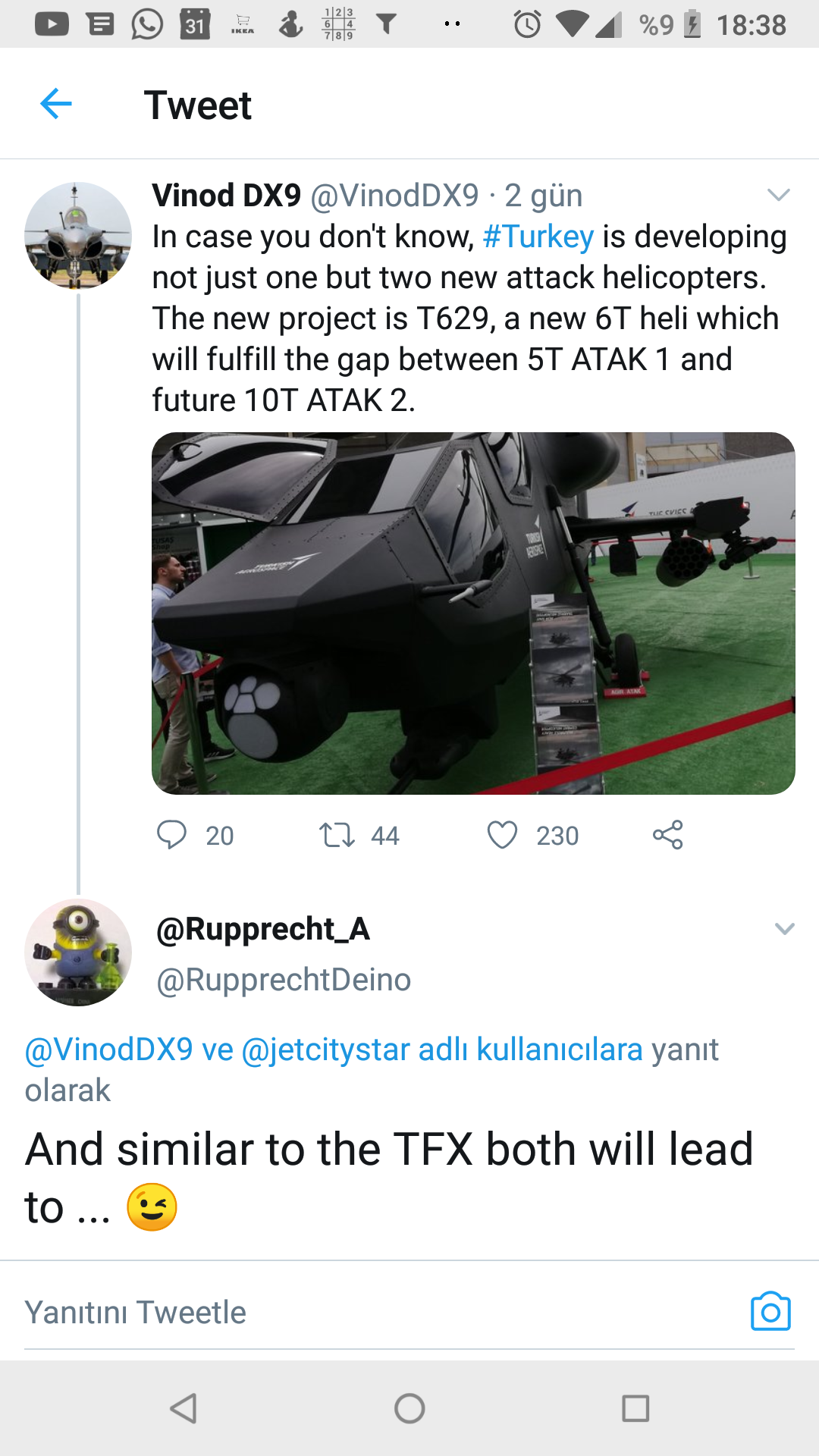Image resolution: width=819 pixels, height=1456 pixels.
Task: Like the Vinod DX9 tweet
Action: (502, 835)
